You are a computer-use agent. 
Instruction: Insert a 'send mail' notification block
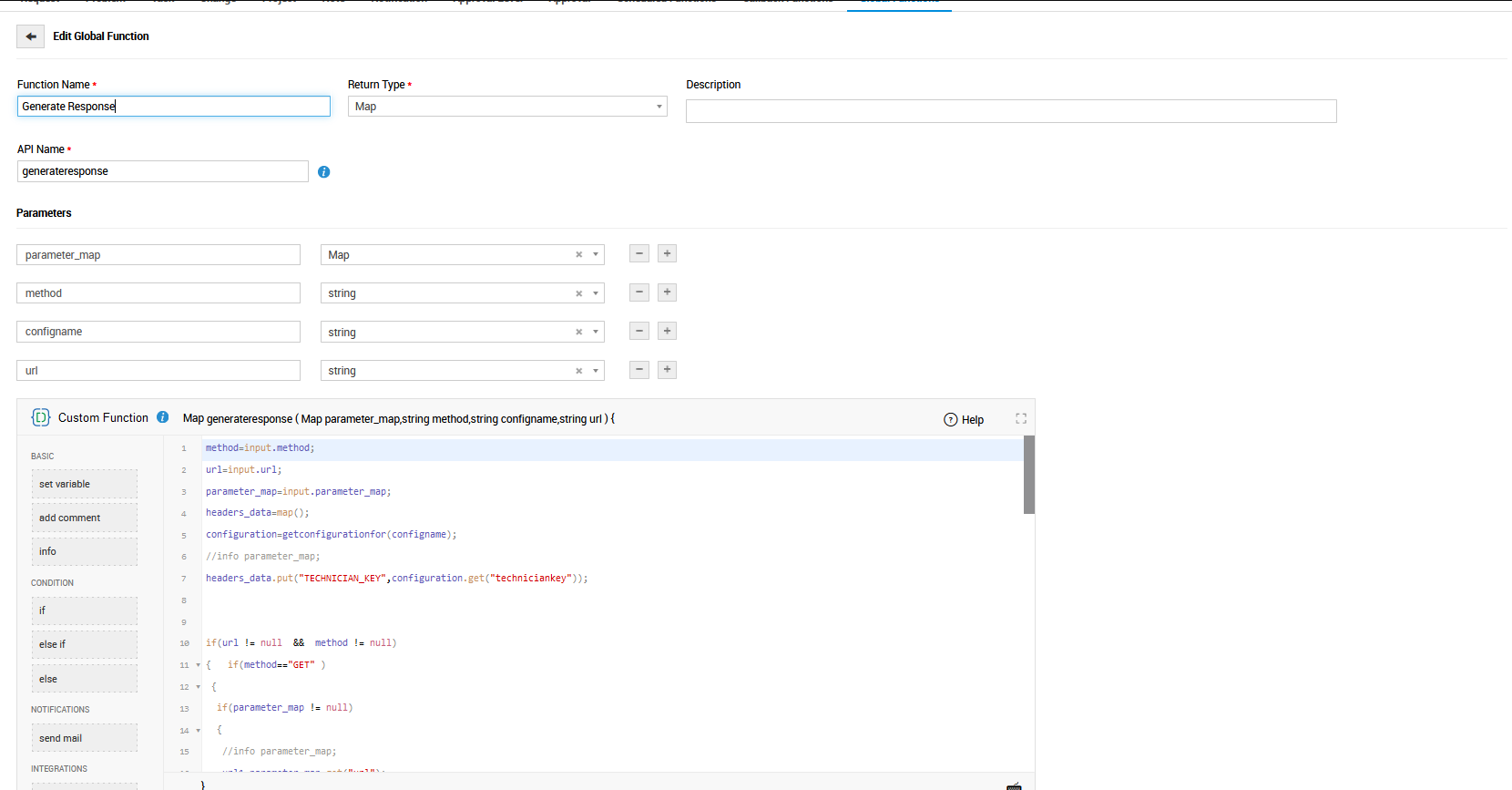pyautogui.click(x=84, y=738)
